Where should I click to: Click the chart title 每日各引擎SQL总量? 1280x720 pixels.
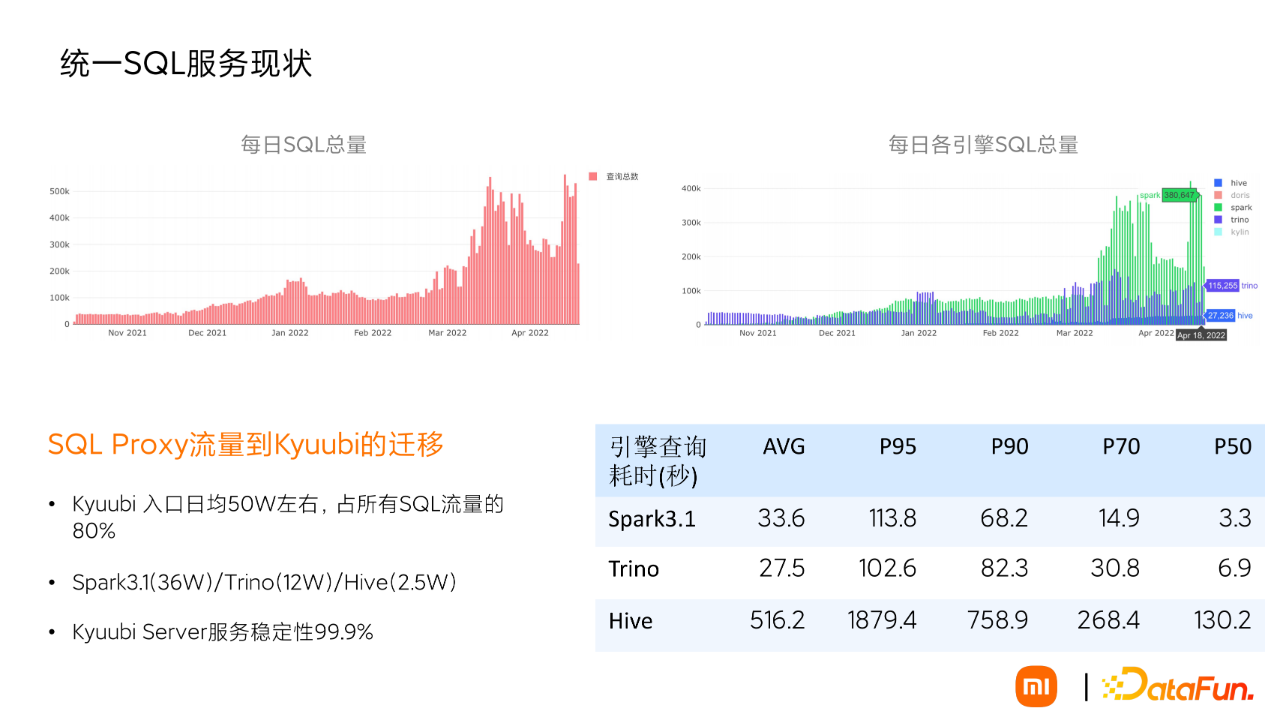(983, 145)
